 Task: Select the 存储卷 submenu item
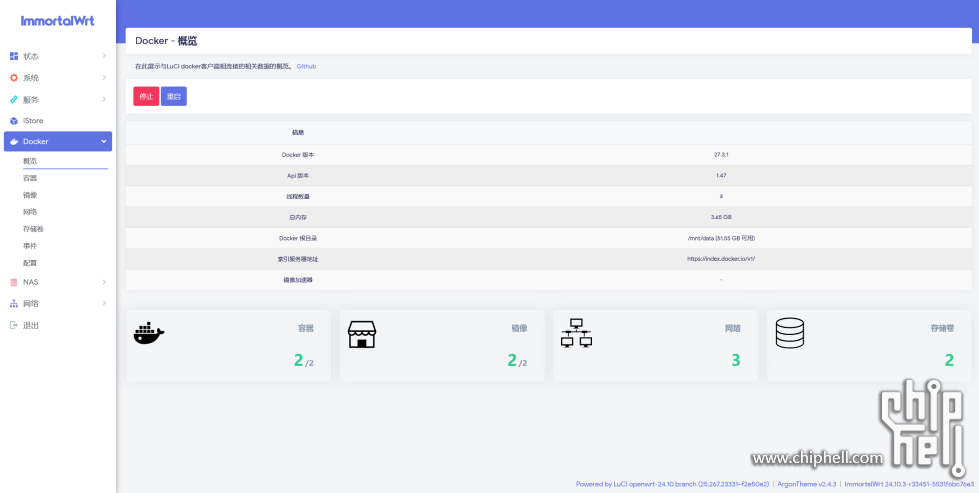33,229
